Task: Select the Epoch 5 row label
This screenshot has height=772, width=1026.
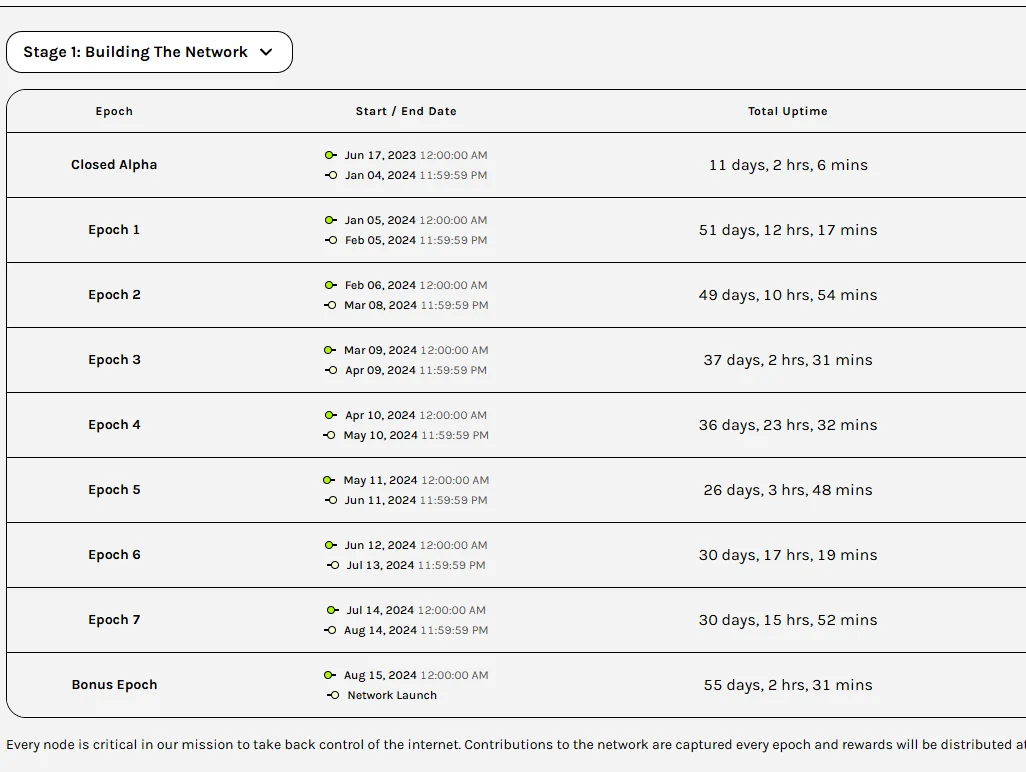Action: [x=114, y=490]
